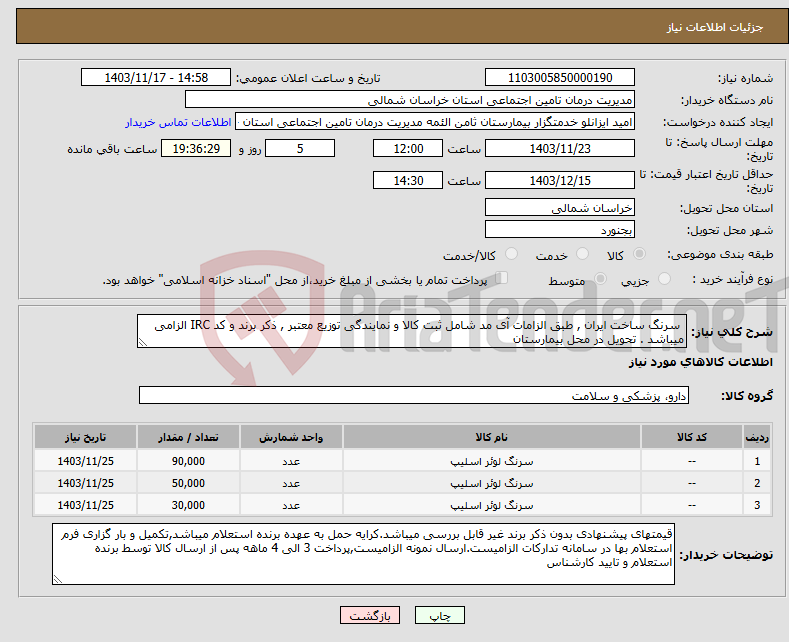Click the delivery province field خراسان شمالی
Image resolution: width=789 pixels, height=642 pixels.
(560, 207)
